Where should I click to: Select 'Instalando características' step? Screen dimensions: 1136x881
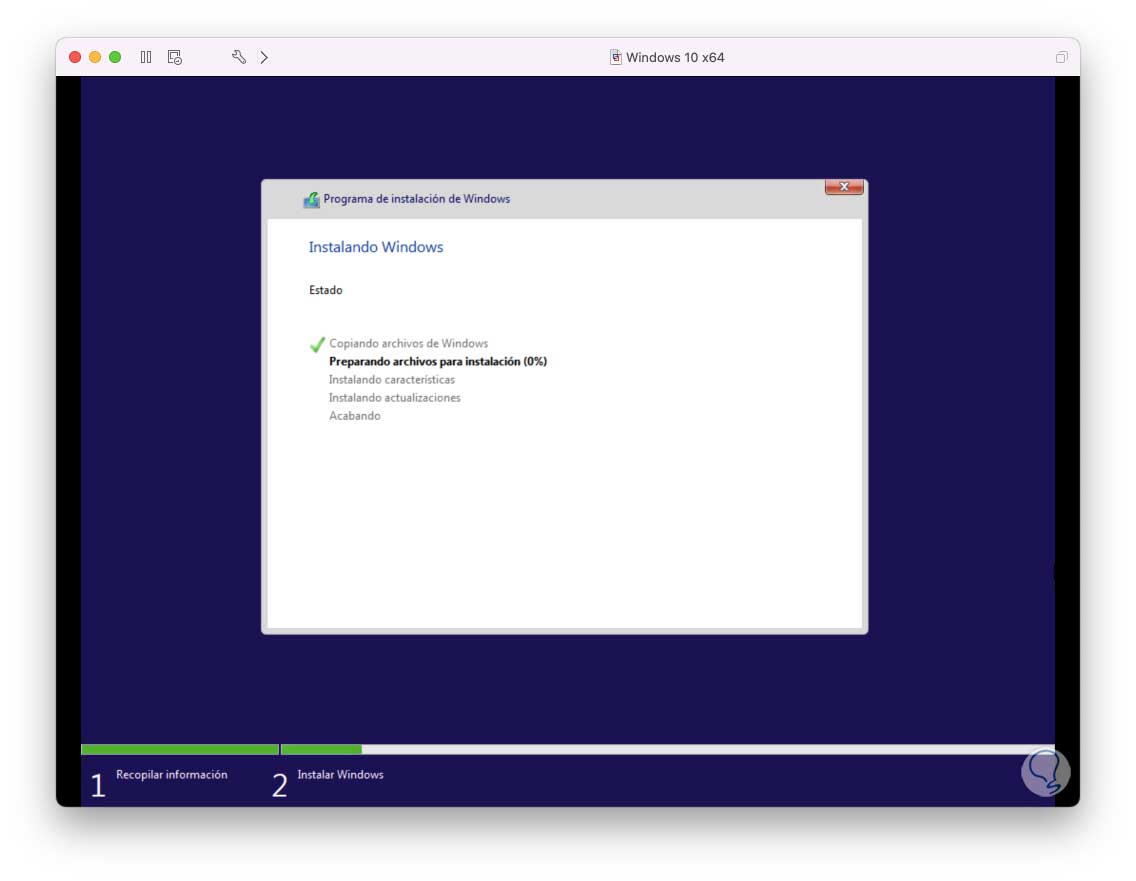392,380
